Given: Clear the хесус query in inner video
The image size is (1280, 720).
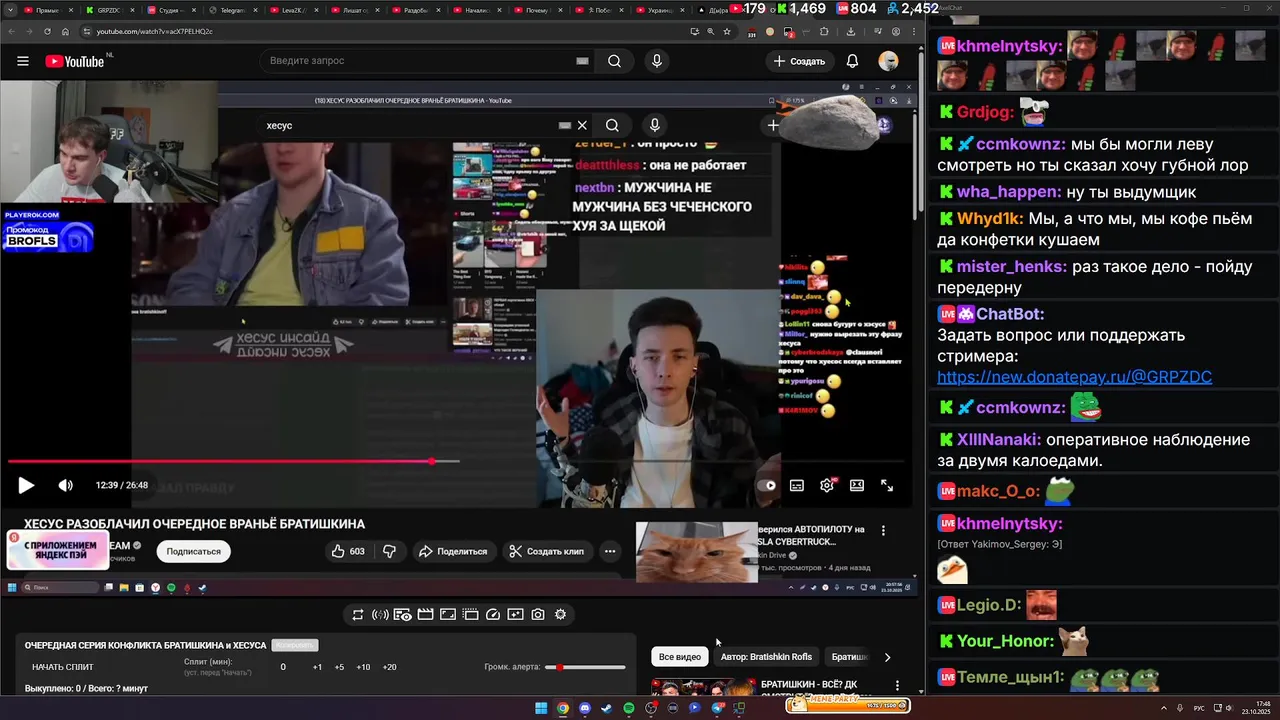Looking at the screenshot, I should pos(582,125).
